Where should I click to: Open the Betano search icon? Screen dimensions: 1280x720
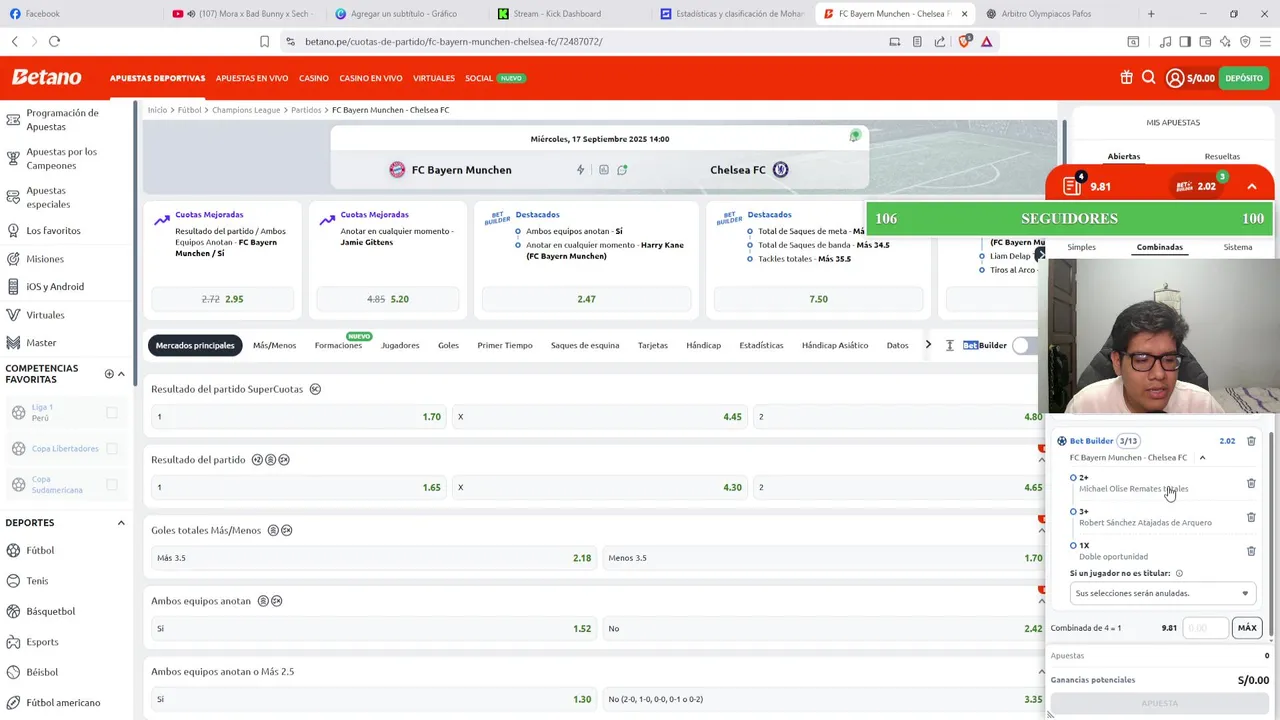[1149, 78]
